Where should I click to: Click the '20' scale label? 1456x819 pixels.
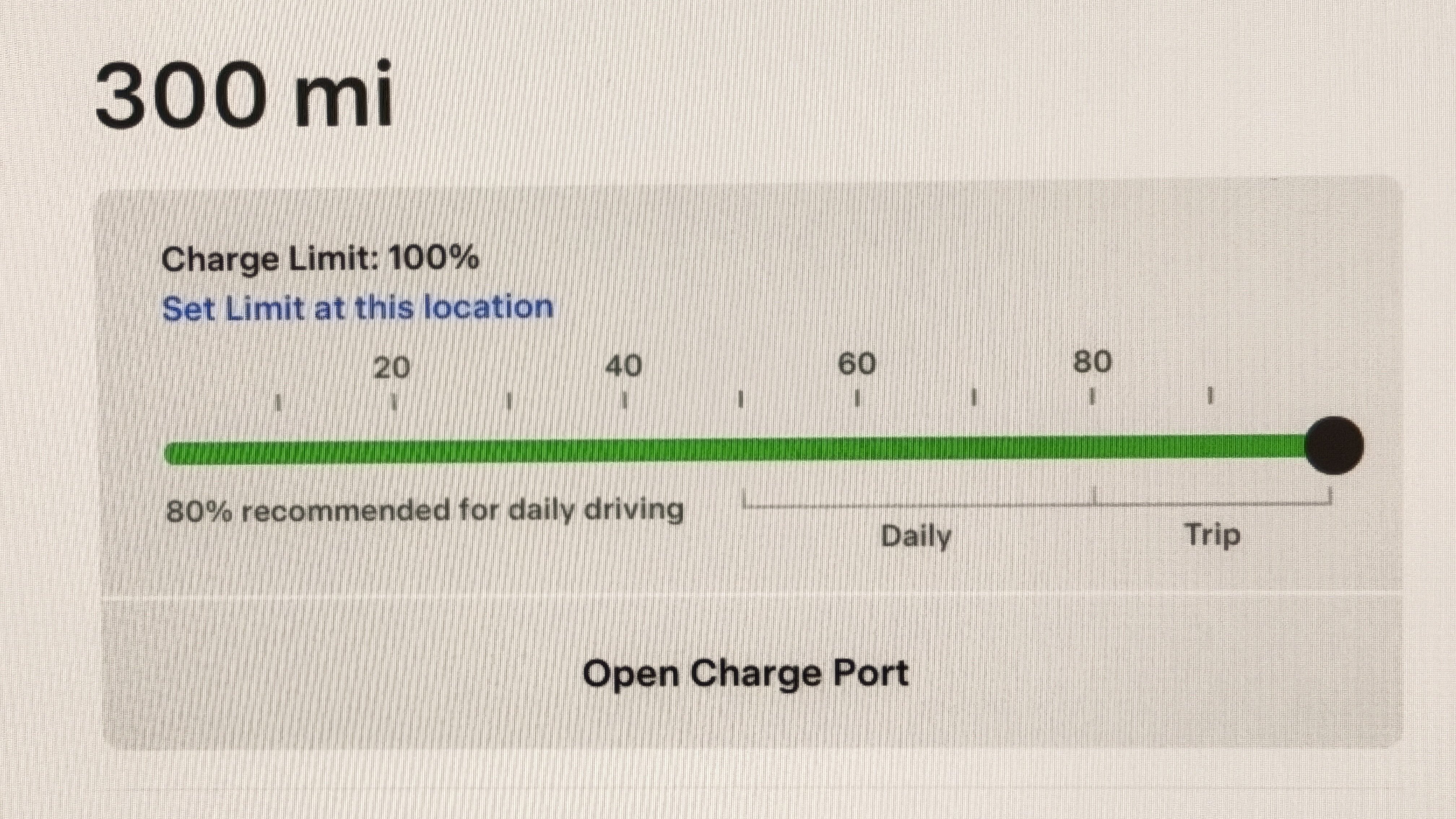[392, 368]
